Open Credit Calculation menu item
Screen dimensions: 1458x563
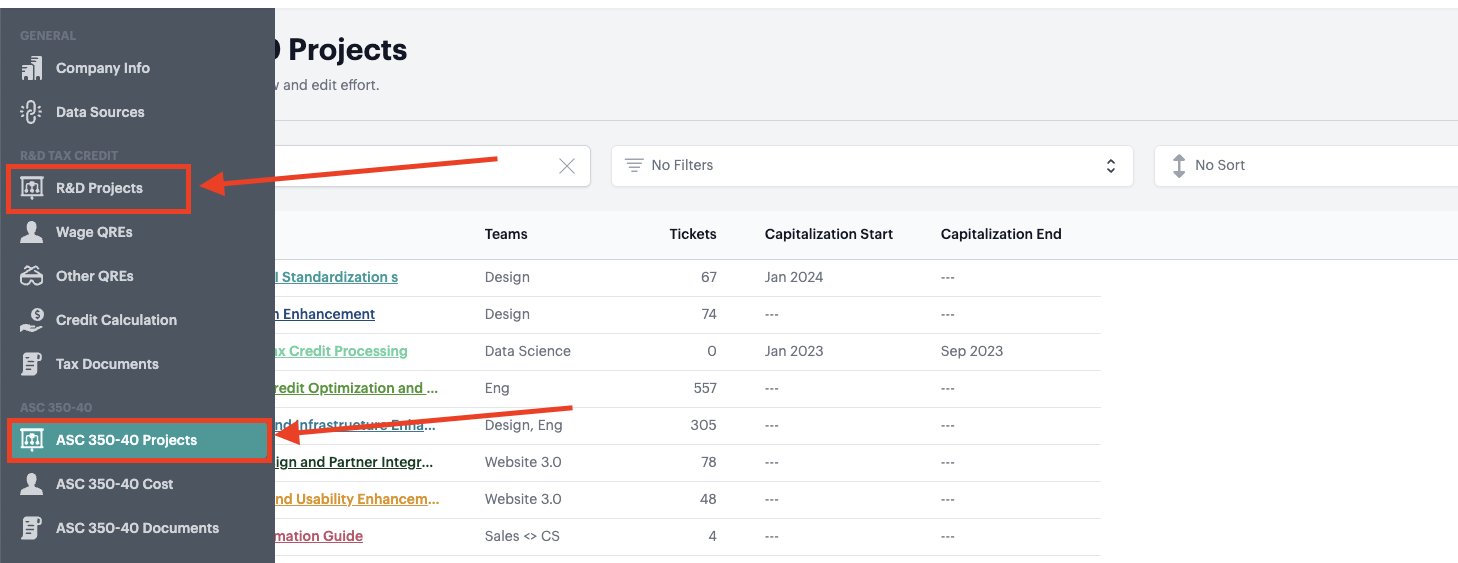[x=116, y=320]
